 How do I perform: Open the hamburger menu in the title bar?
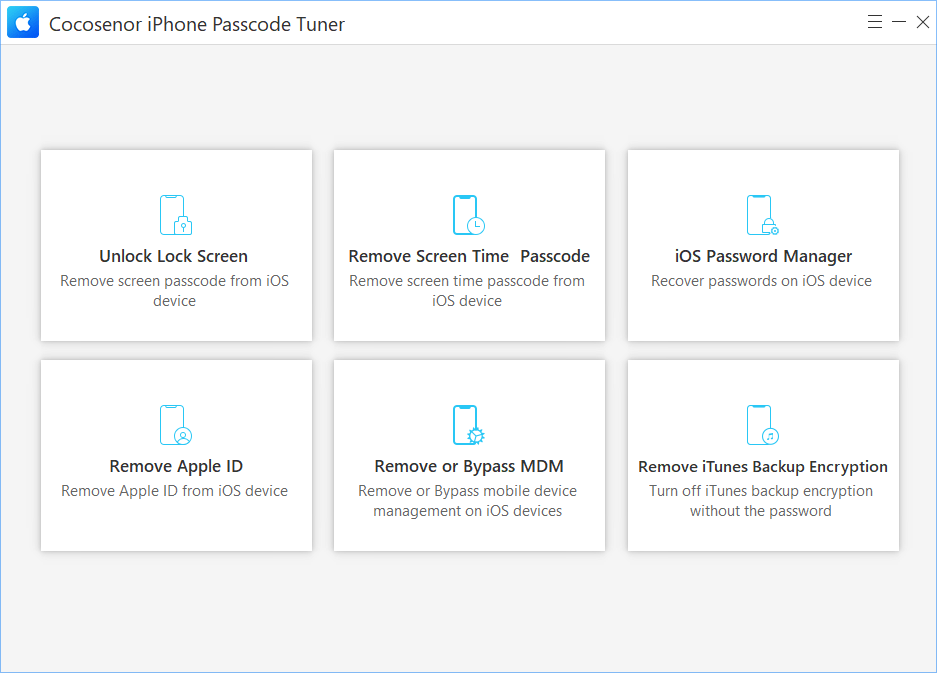click(875, 22)
